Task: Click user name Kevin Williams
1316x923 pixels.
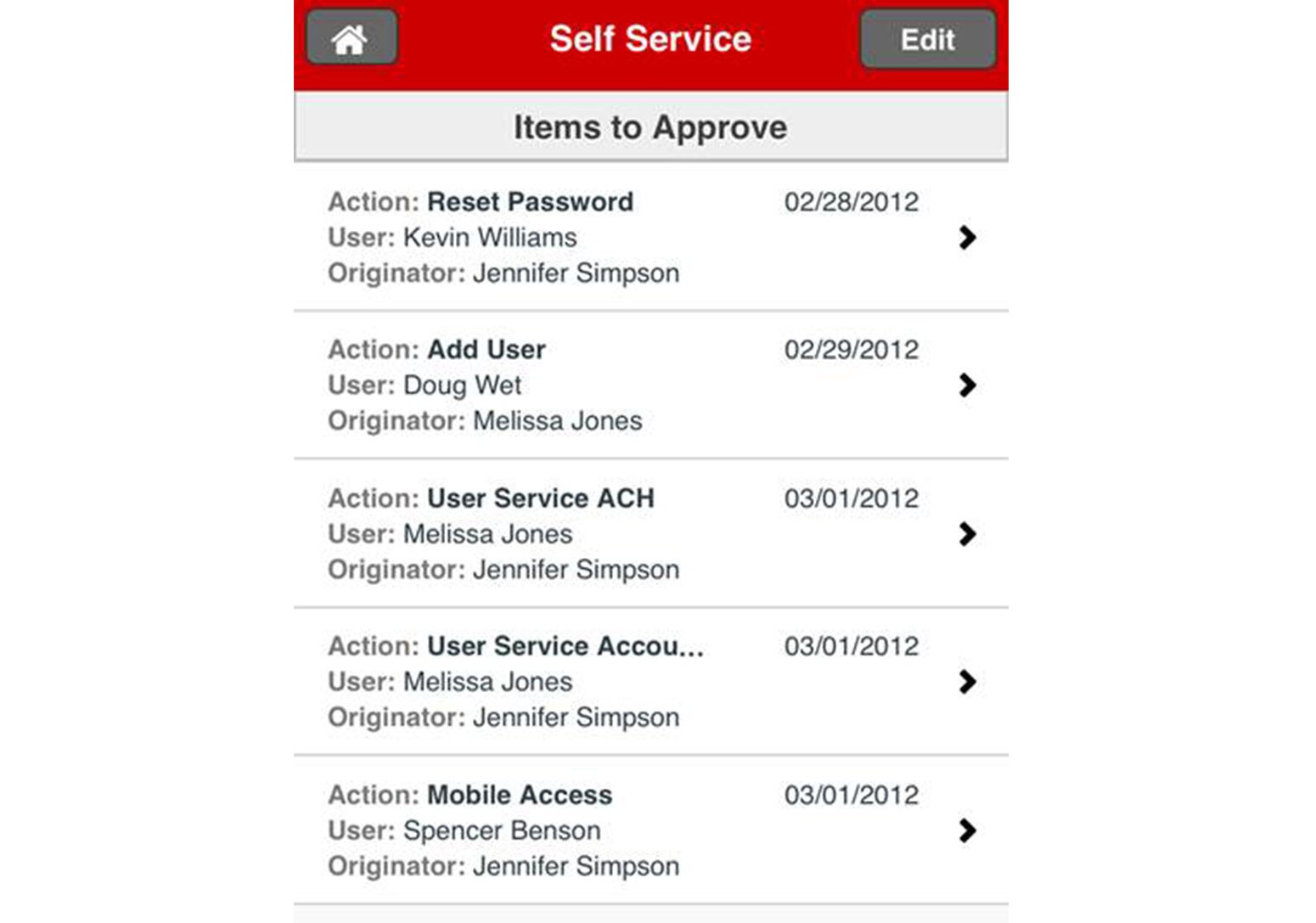Action: click(x=490, y=238)
